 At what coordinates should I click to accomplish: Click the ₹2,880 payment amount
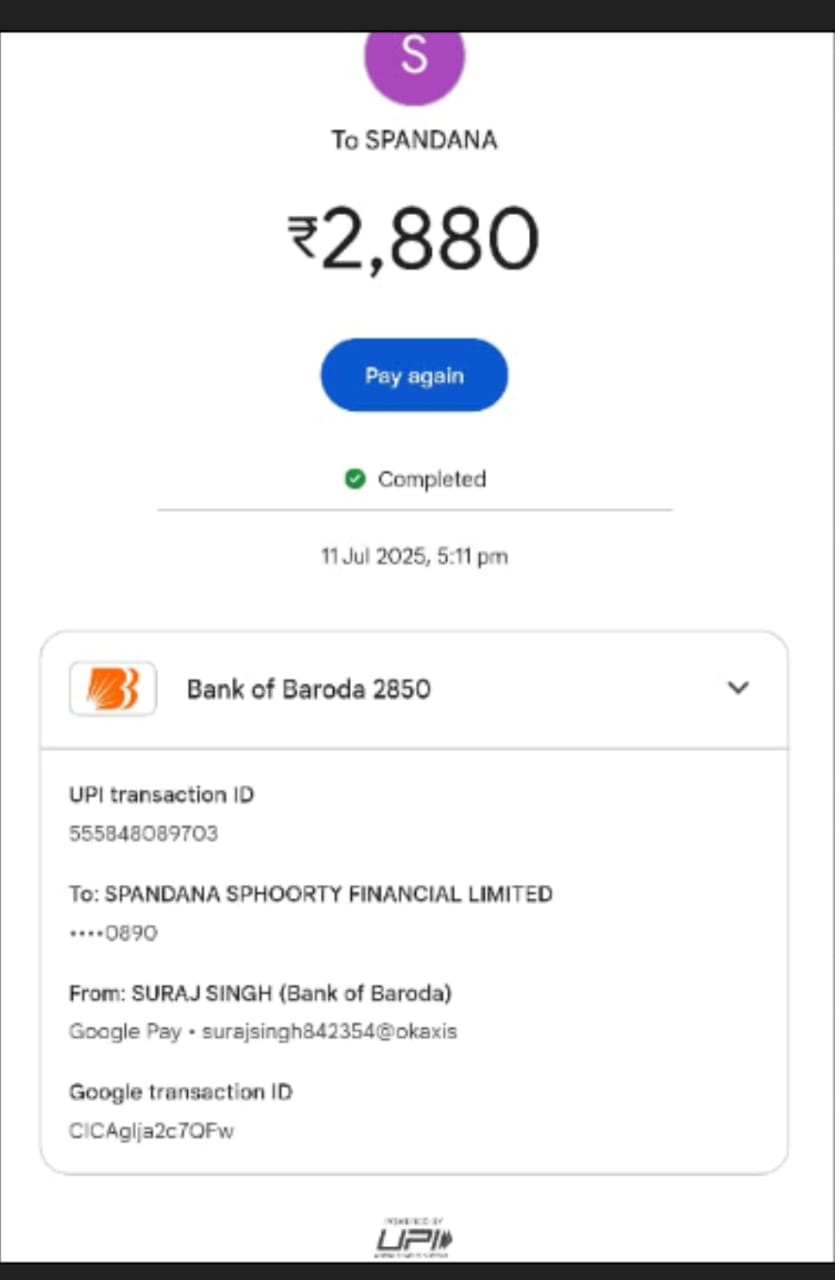(428, 240)
